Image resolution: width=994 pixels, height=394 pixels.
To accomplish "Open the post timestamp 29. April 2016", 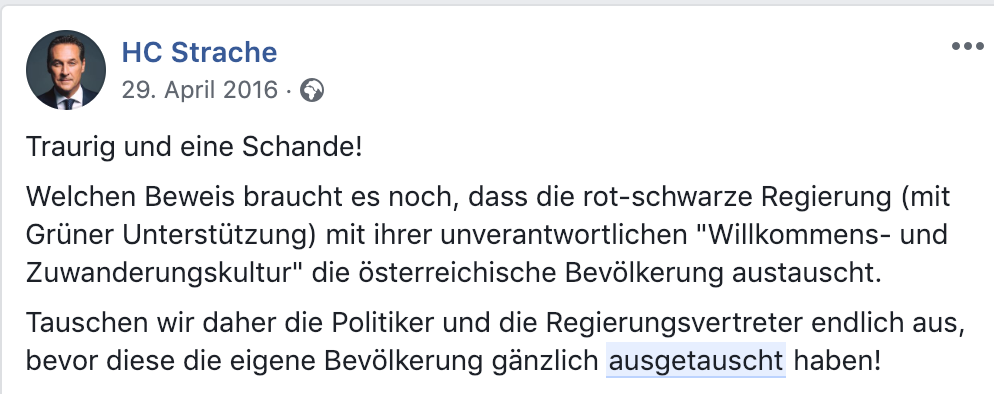I will pyautogui.click(x=200, y=90).
